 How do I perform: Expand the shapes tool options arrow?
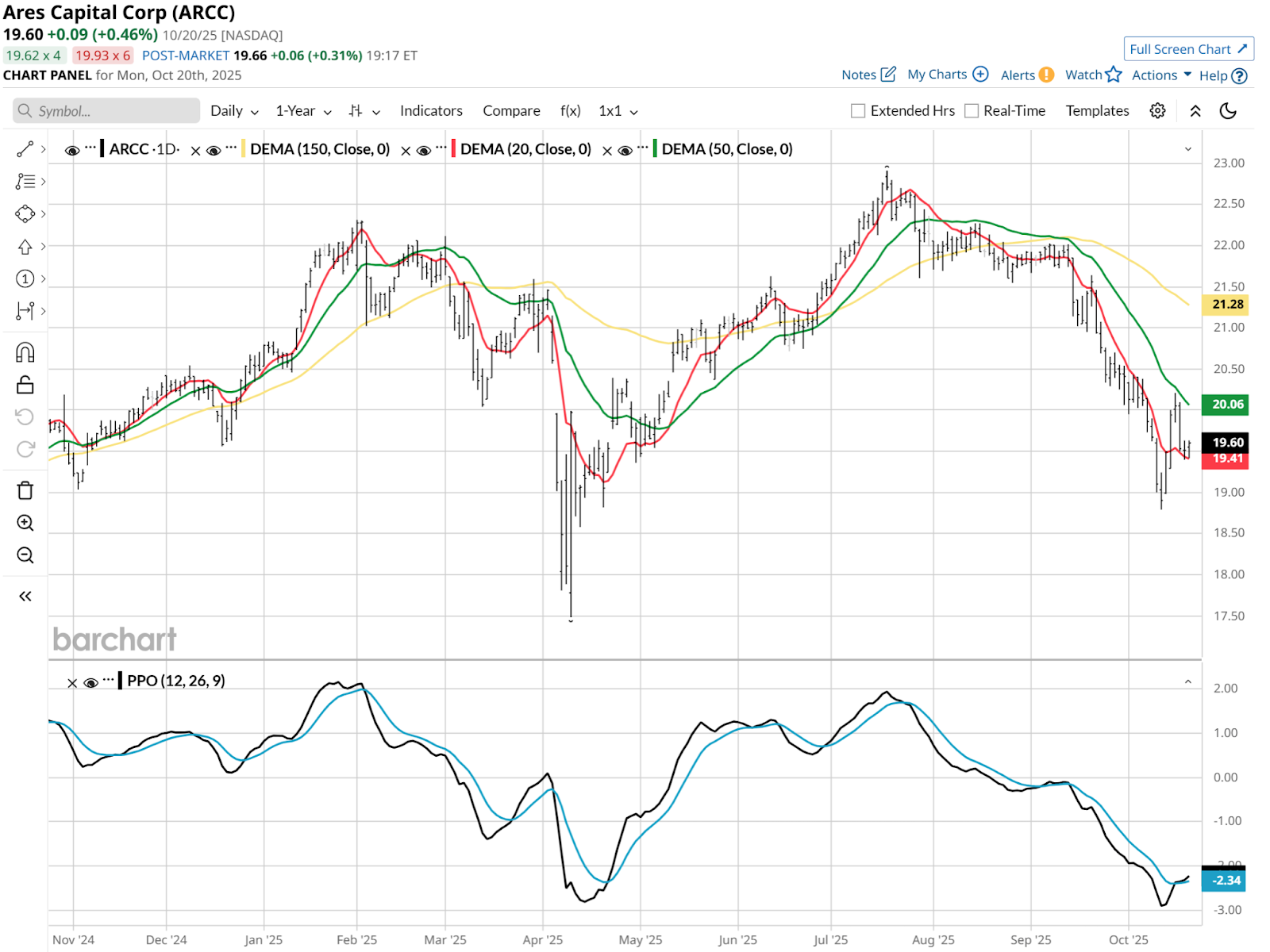(x=43, y=214)
